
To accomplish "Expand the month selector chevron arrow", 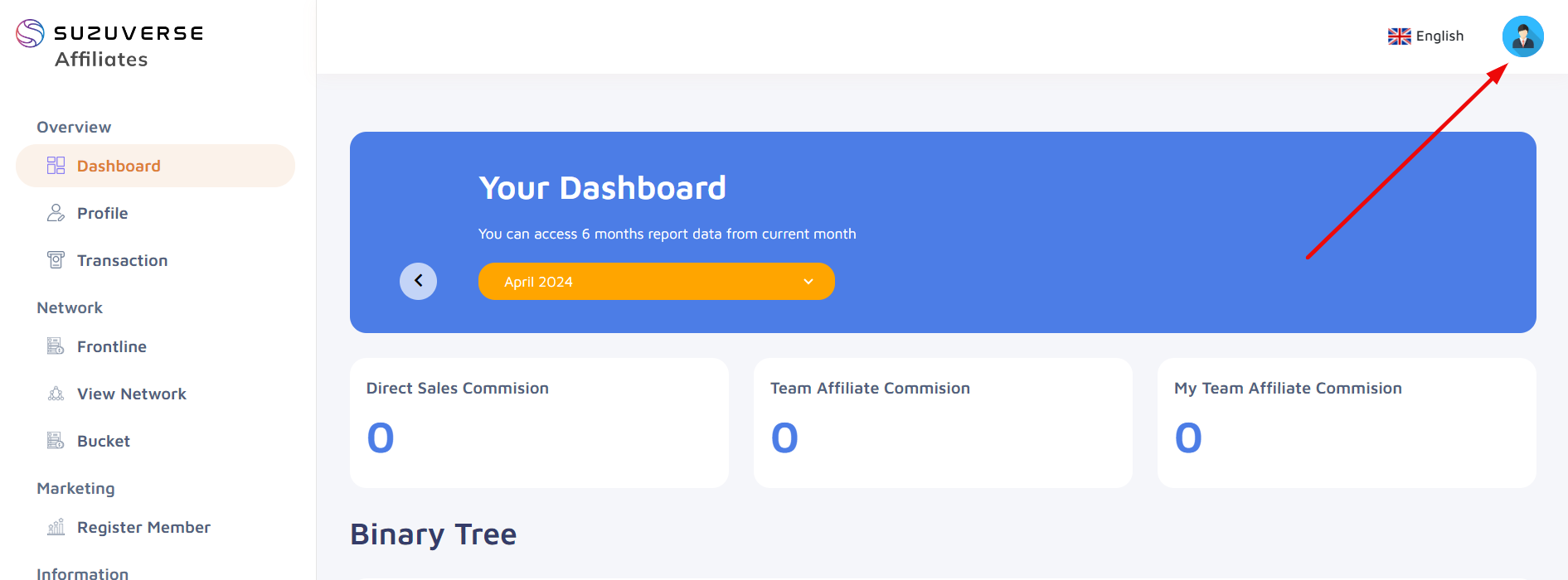I will pyautogui.click(x=808, y=282).
